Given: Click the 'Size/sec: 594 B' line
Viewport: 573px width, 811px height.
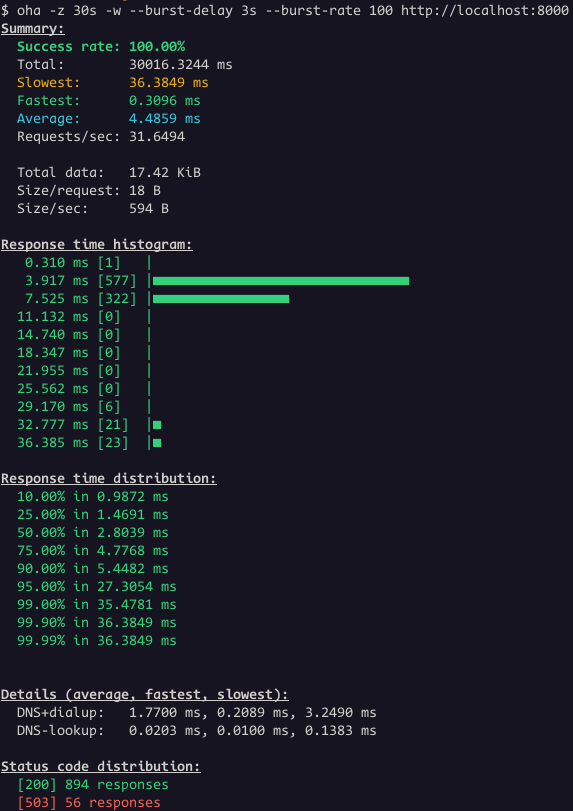Looking at the screenshot, I should [93, 208].
